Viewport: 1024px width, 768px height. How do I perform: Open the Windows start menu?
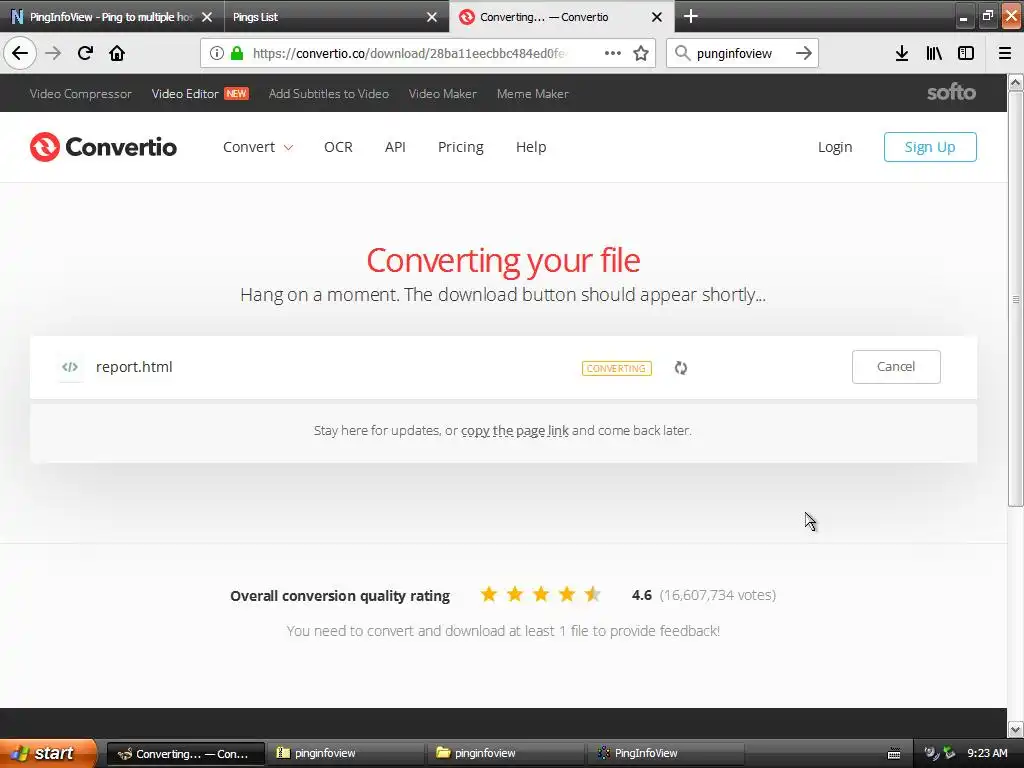pyautogui.click(x=47, y=754)
